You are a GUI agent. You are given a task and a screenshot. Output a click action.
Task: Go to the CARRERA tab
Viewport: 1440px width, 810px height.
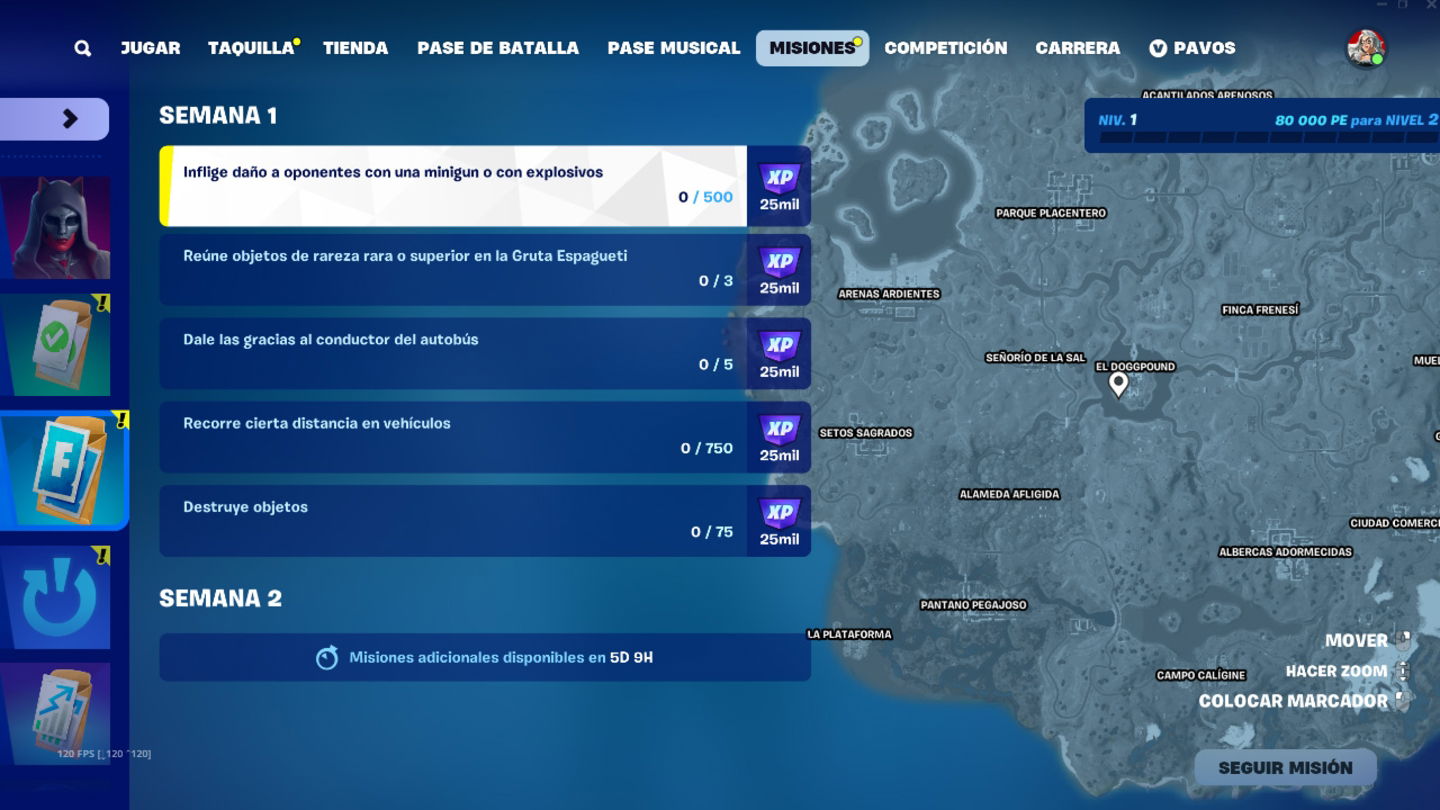click(1078, 48)
